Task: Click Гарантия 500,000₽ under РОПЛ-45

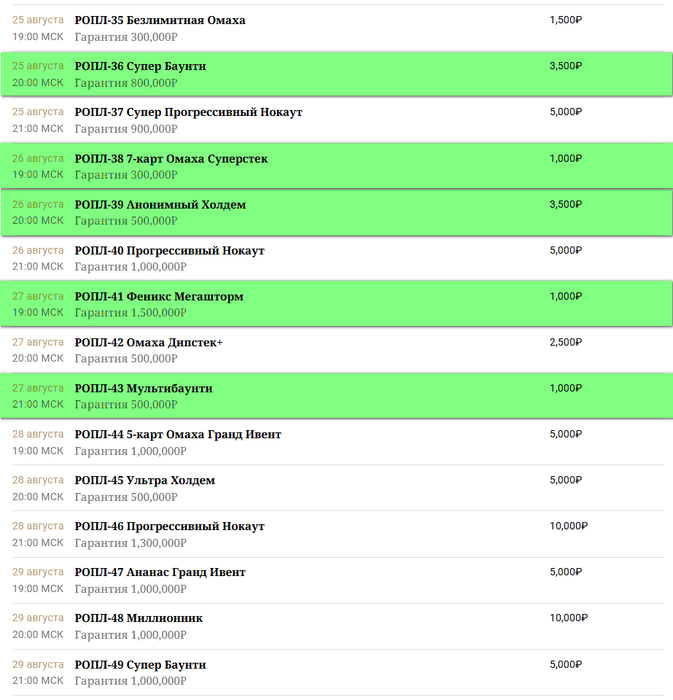Action: pos(126,497)
